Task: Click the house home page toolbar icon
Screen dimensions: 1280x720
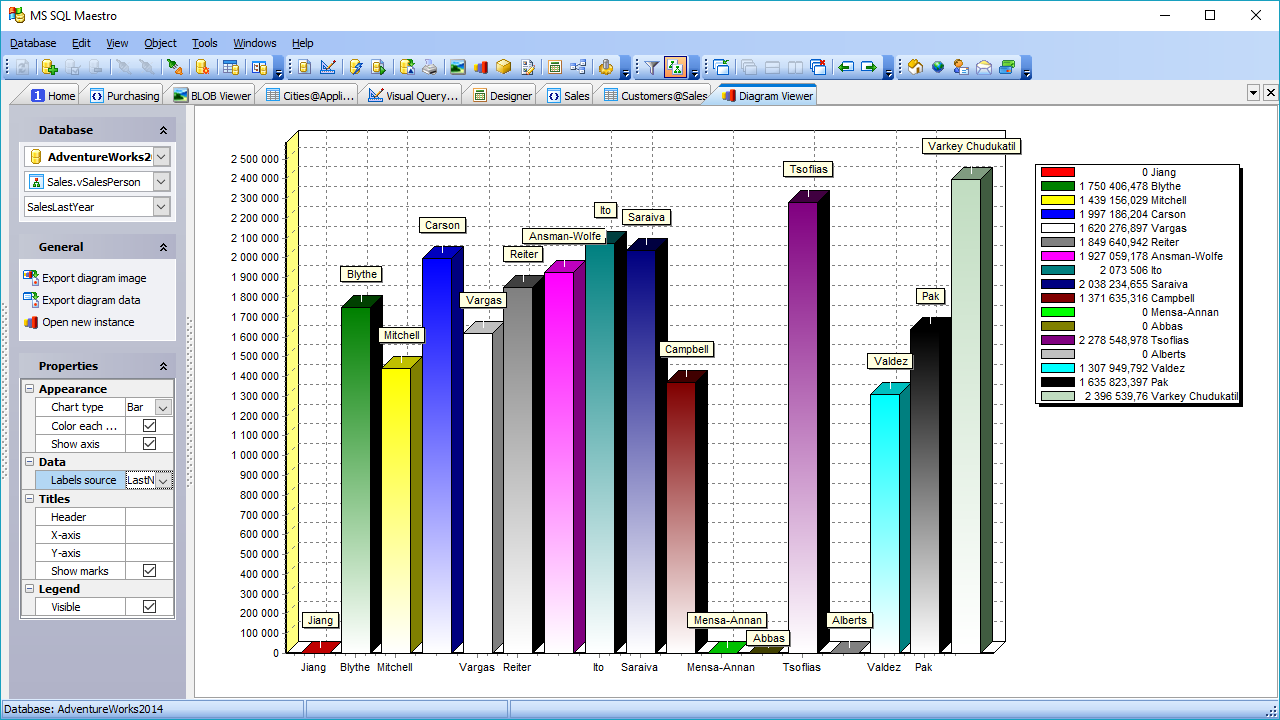Action: [915, 67]
